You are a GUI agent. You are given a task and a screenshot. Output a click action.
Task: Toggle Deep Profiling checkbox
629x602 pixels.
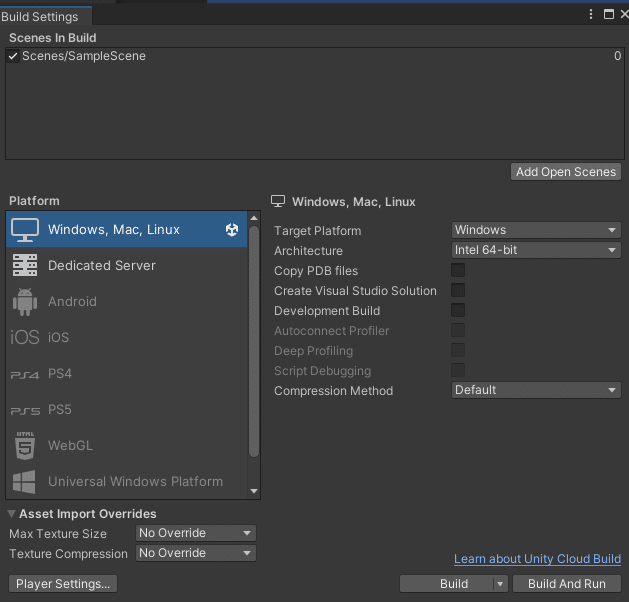pos(458,351)
